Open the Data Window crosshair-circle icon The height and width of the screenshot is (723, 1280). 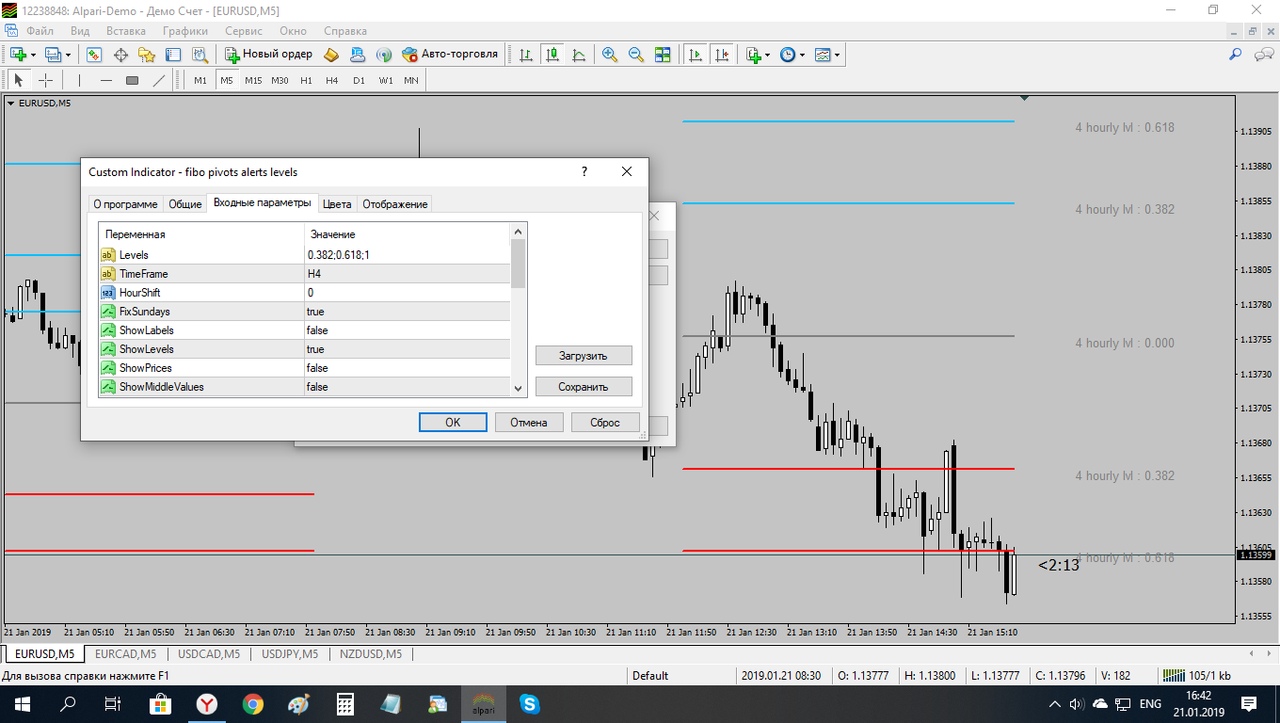point(121,54)
